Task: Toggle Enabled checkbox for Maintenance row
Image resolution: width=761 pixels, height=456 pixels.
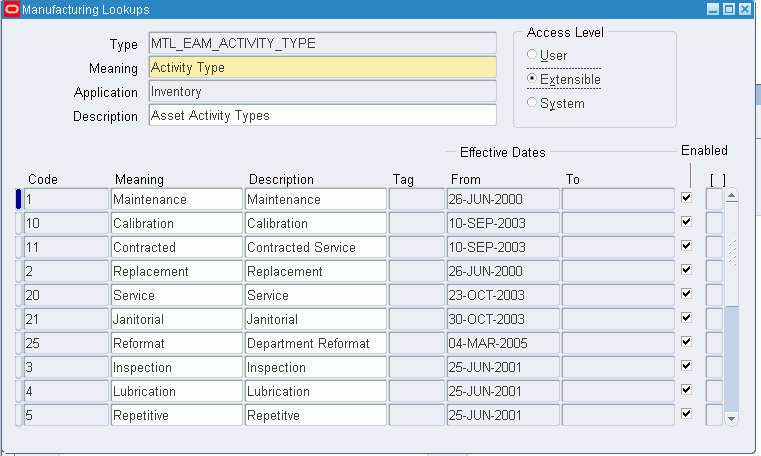Action: (x=686, y=197)
